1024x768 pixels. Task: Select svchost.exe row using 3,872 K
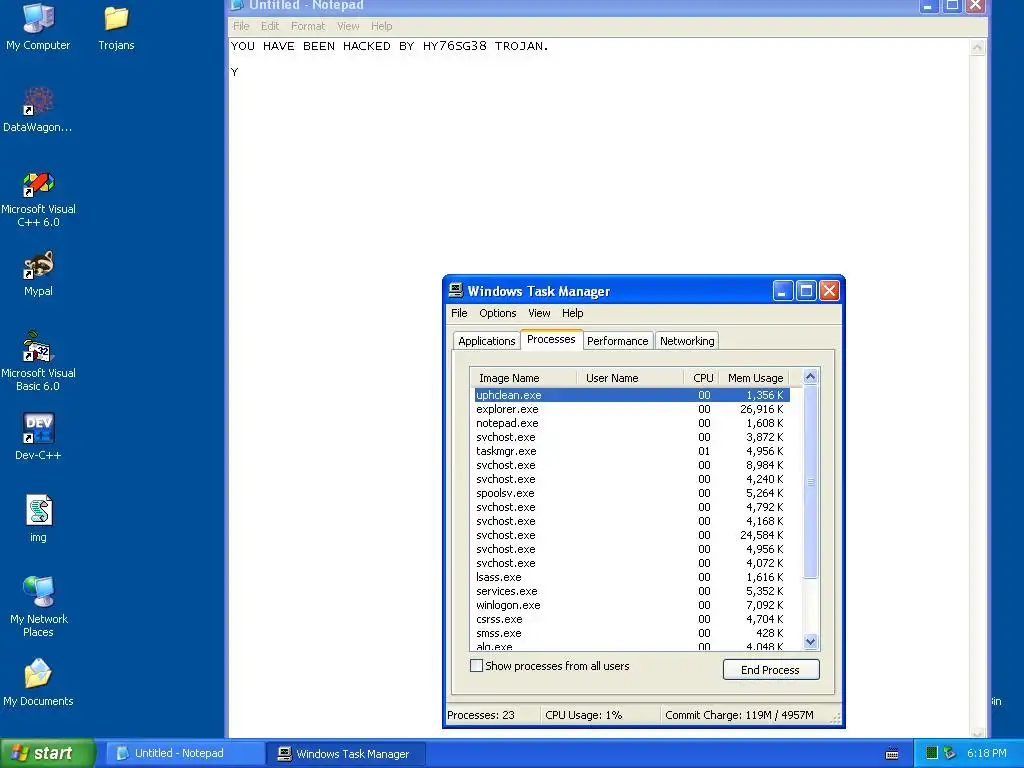coord(632,438)
